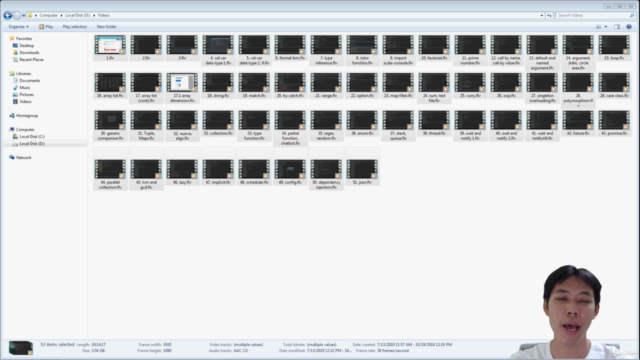Open the view options dropdown arrow
This screenshot has width=640, height=360.
pyautogui.click(x=606, y=27)
